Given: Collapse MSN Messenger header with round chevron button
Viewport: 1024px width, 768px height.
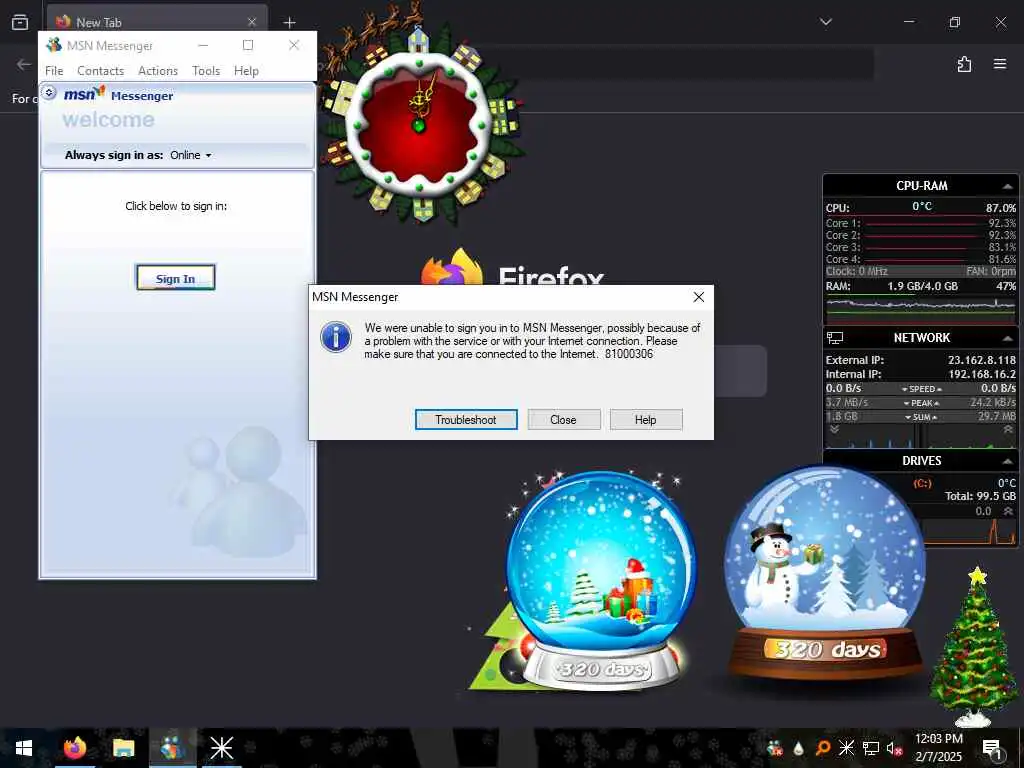Looking at the screenshot, I should coord(49,93).
